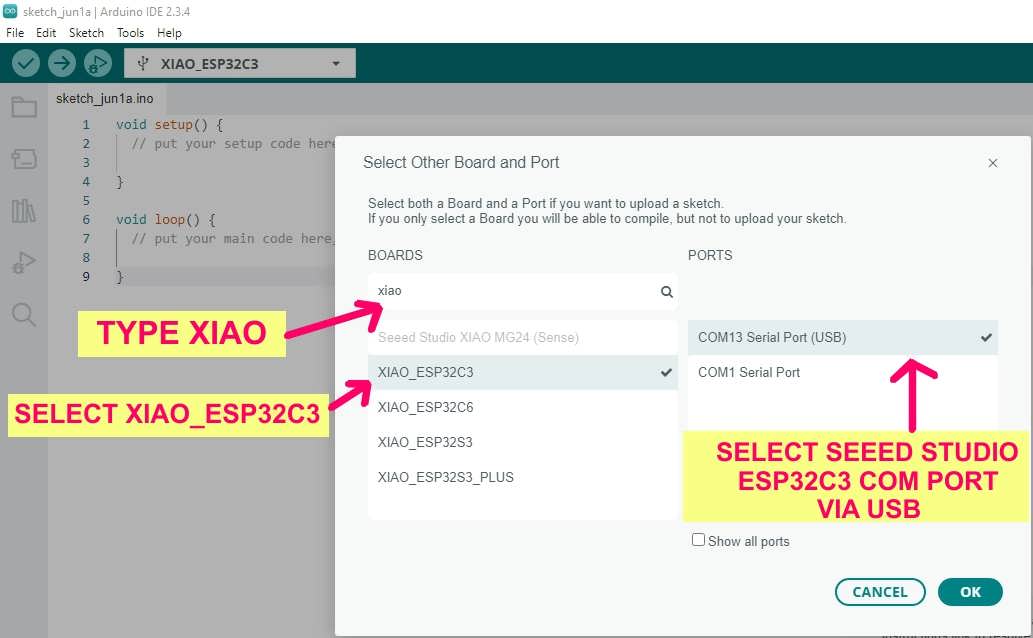Click the Upload arrow button
The image size is (1033, 638).
tap(62, 63)
